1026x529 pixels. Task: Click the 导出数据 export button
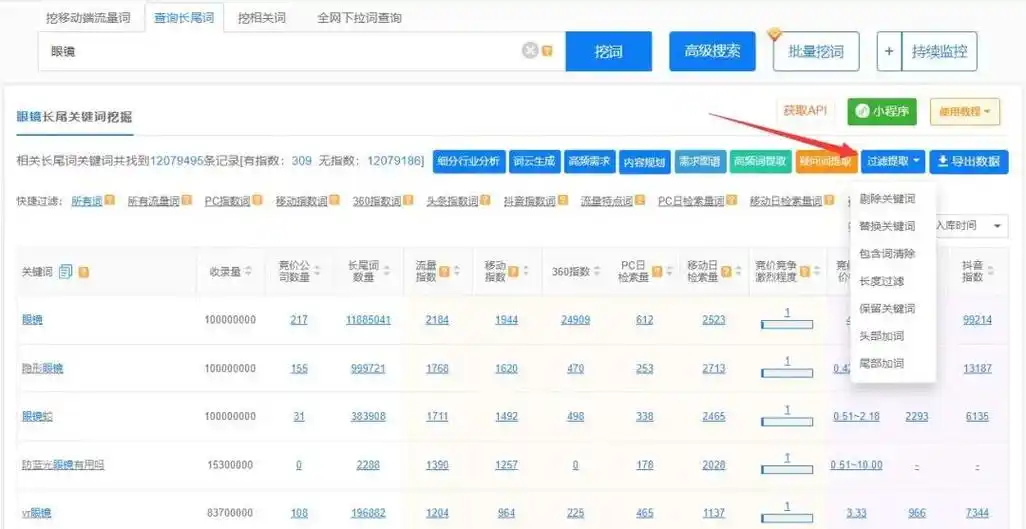pyautogui.click(x=969, y=161)
